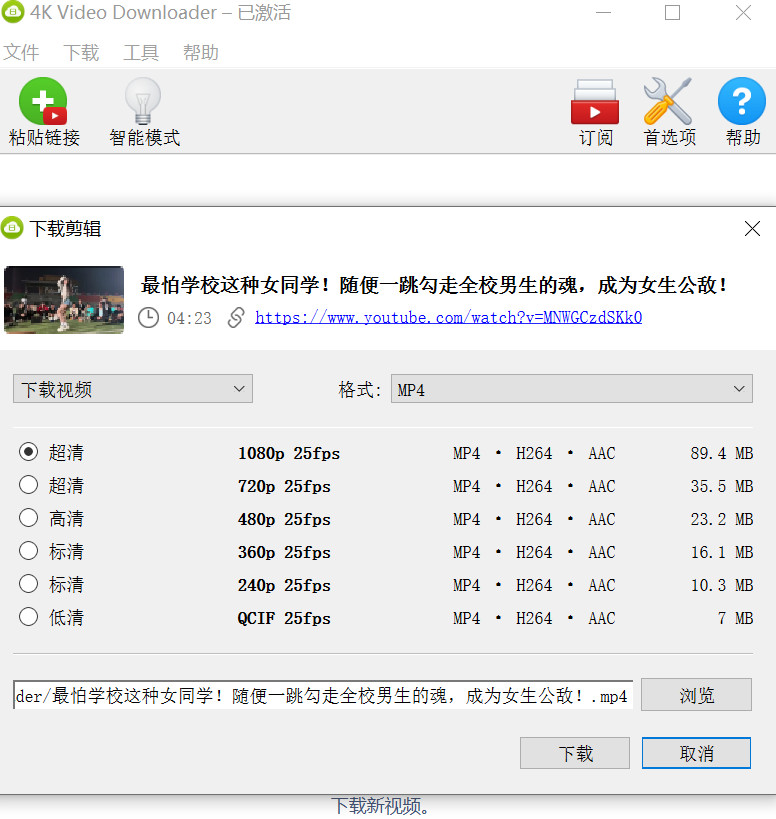
Task: Click the video thumbnail preview
Action: (64, 300)
